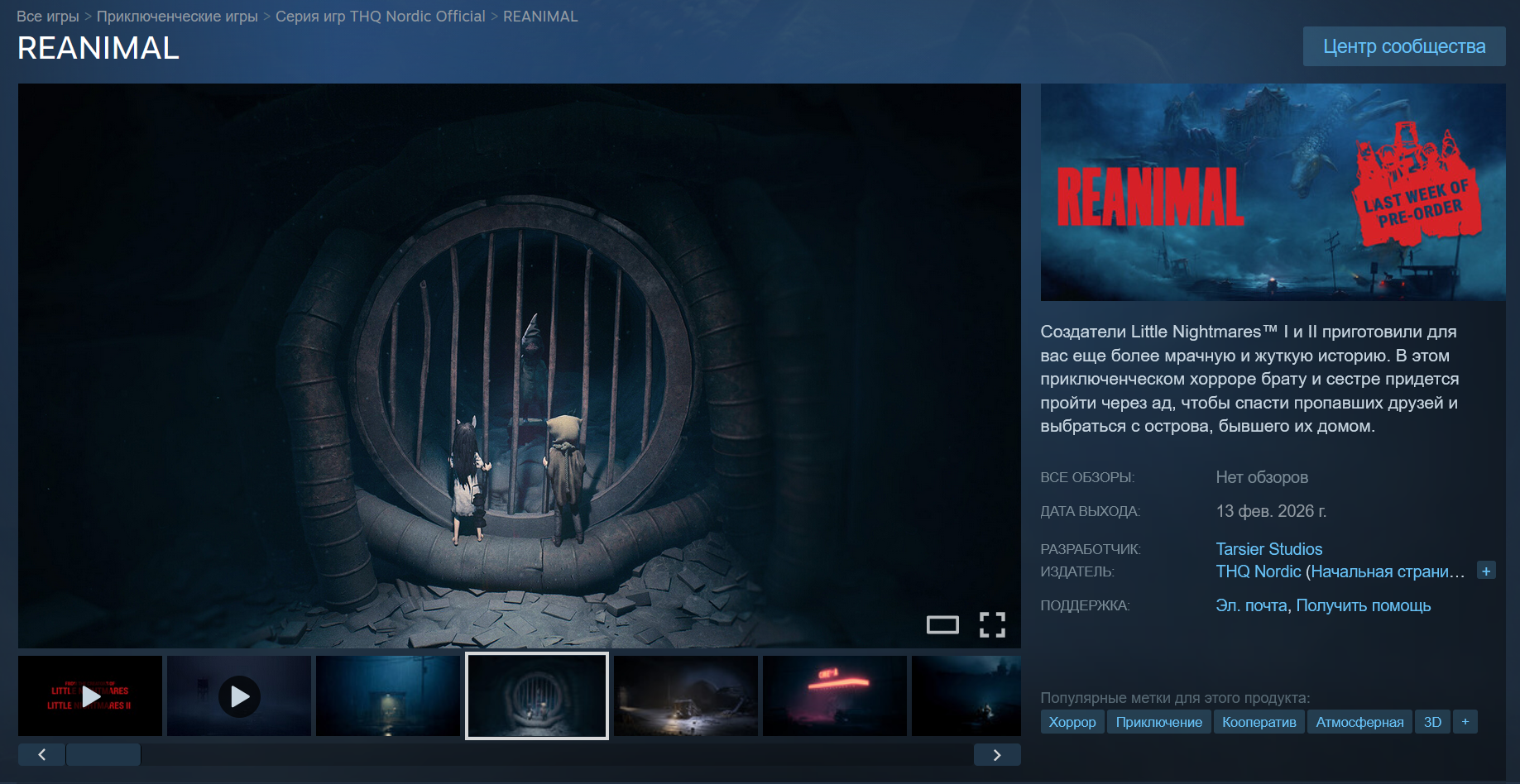This screenshot has height=784, width=1520.
Task: Click the left arrow of the thumbnail strip
Action: (41, 754)
